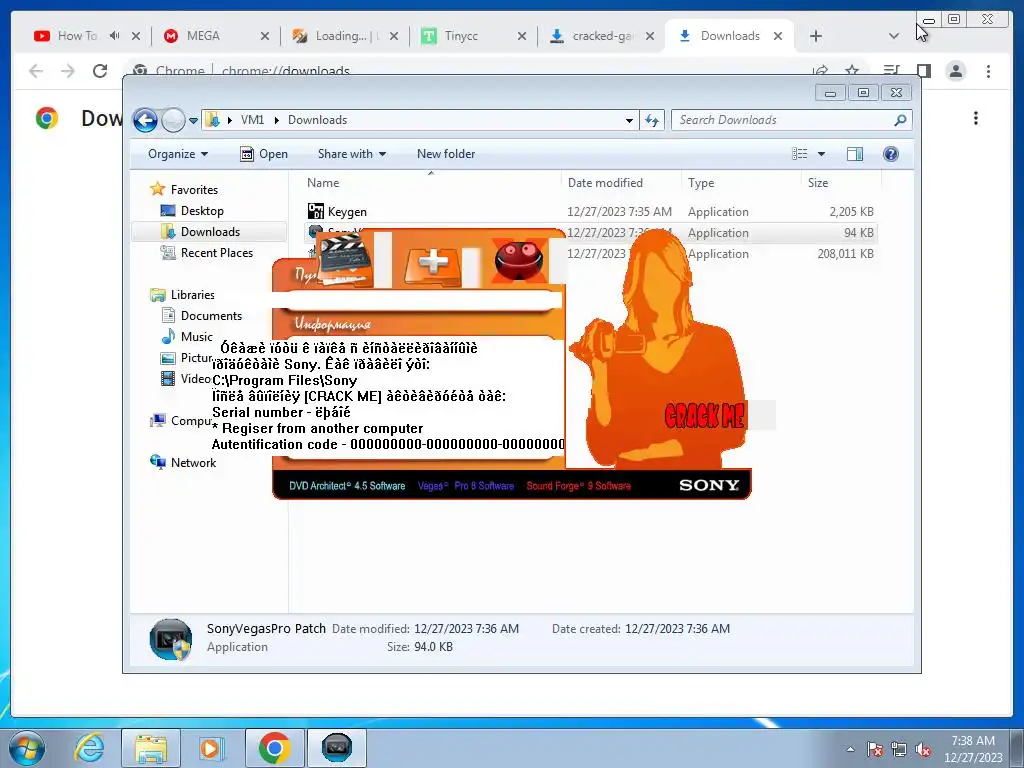The image size is (1024, 768).
Task: Click the 208,011 KB file size cell
Action: click(845, 254)
